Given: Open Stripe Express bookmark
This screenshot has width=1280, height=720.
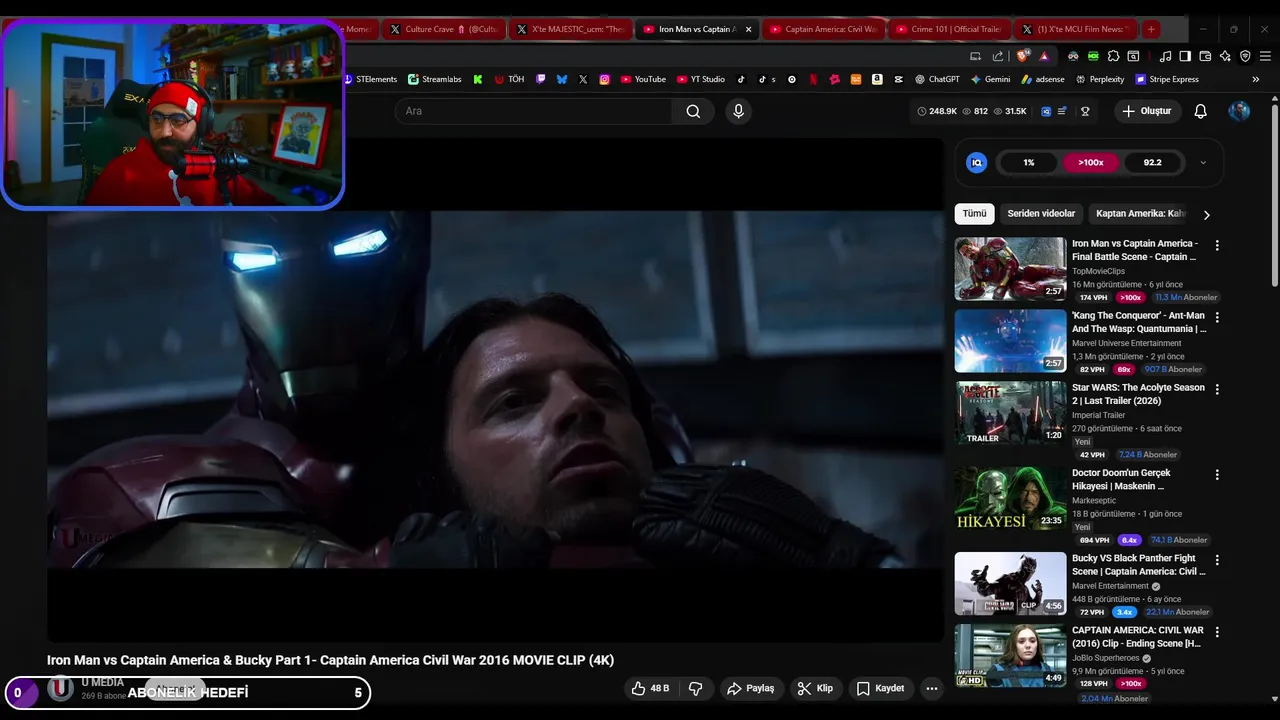Looking at the screenshot, I should tap(1166, 79).
